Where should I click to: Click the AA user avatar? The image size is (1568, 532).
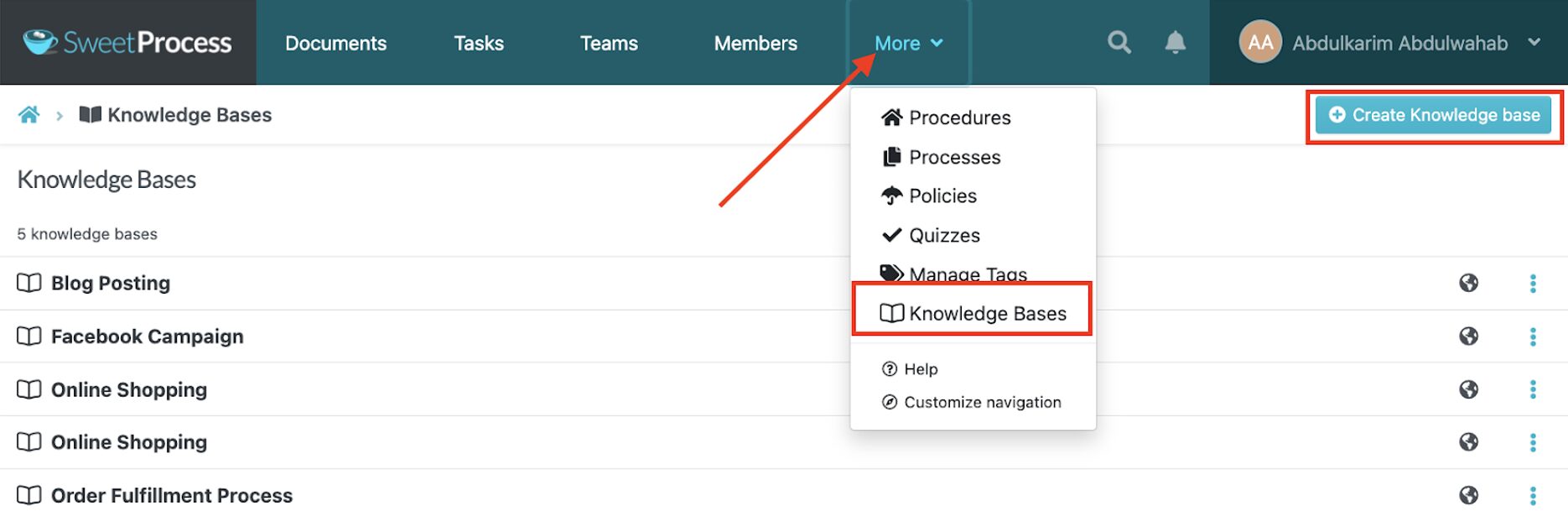1260,42
